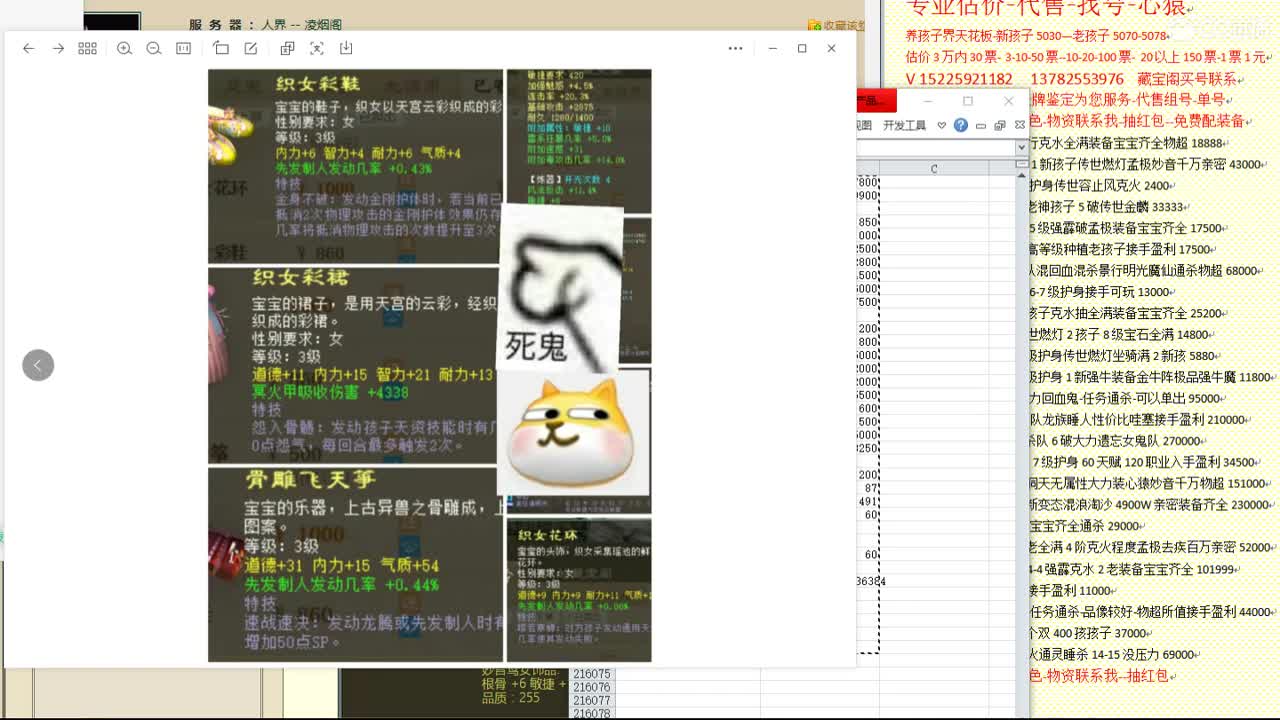Click the 宝宝齐全通杀 29000 line

pos(1086,526)
